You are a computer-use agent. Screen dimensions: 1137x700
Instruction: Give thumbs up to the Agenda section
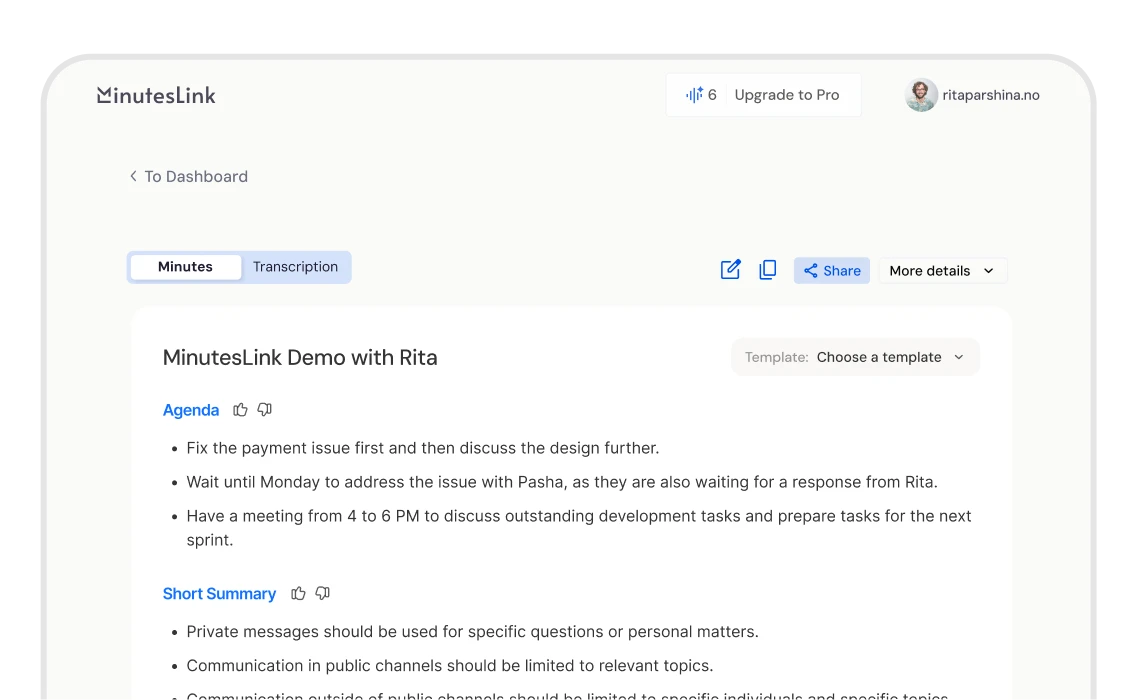(x=240, y=410)
